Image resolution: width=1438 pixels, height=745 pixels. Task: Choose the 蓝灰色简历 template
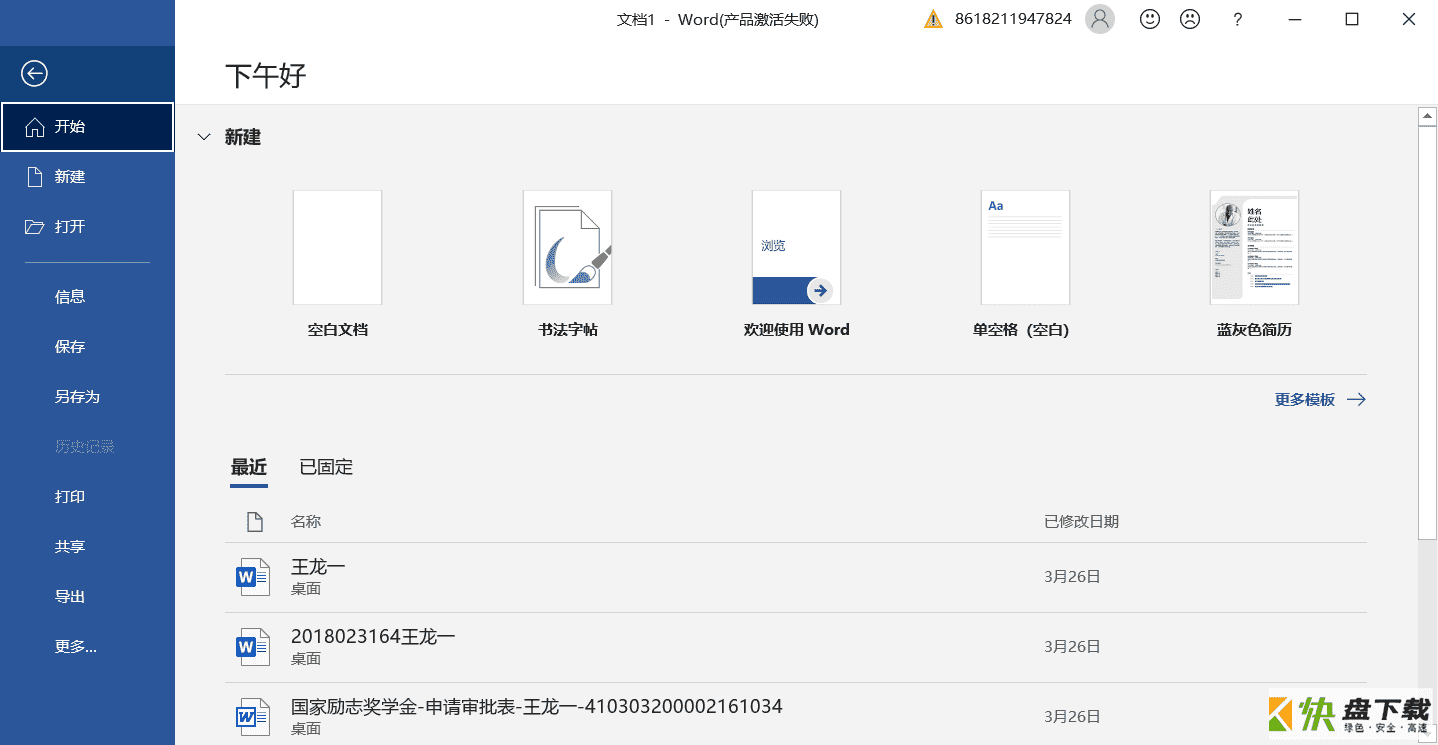[x=1254, y=248]
